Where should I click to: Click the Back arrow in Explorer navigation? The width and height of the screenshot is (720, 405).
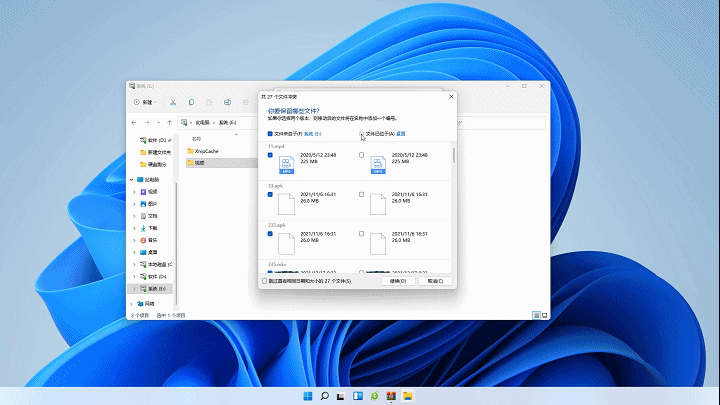point(134,122)
